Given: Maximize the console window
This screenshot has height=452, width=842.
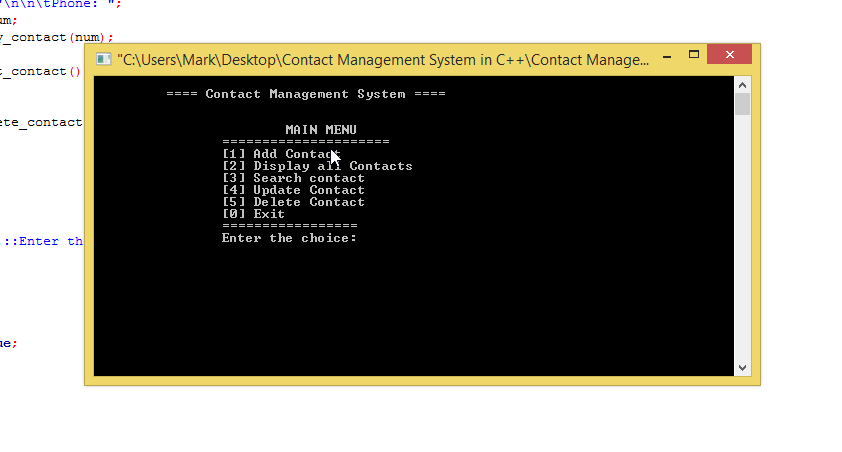Looking at the screenshot, I should (x=693, y=54).
